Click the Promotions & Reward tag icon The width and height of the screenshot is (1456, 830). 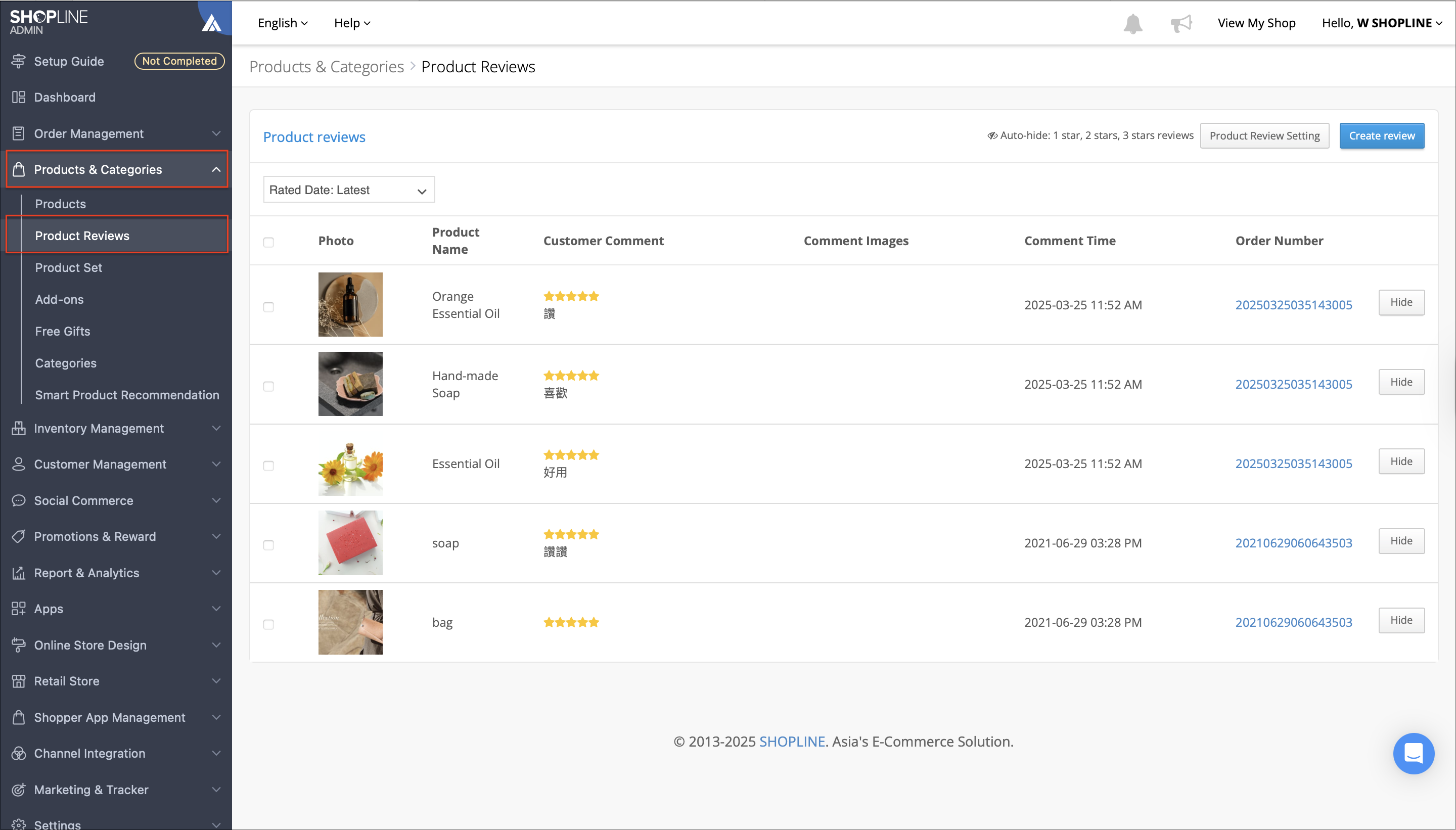pyautogui.click(x=18, y=536)
